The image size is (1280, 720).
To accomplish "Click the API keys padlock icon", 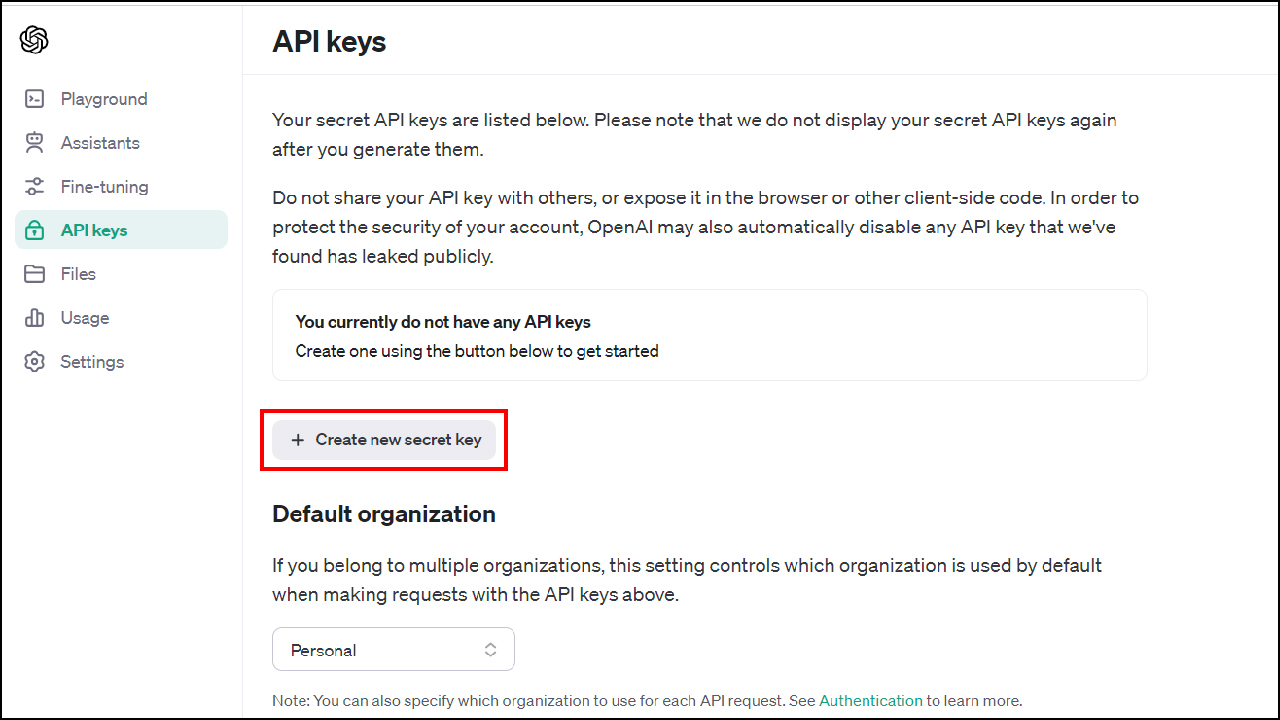I will (35, 230).
